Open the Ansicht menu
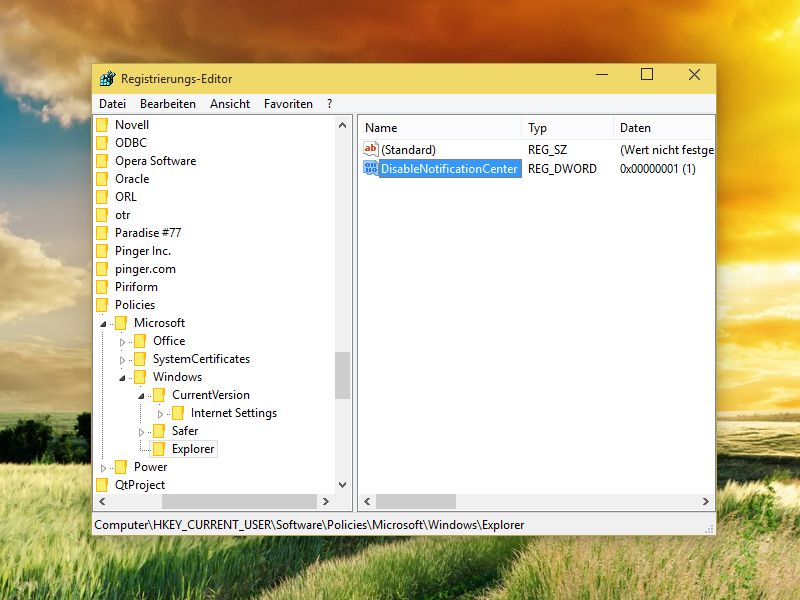The image size is (800, 600). pyautogui.click(x=230, y=104)
